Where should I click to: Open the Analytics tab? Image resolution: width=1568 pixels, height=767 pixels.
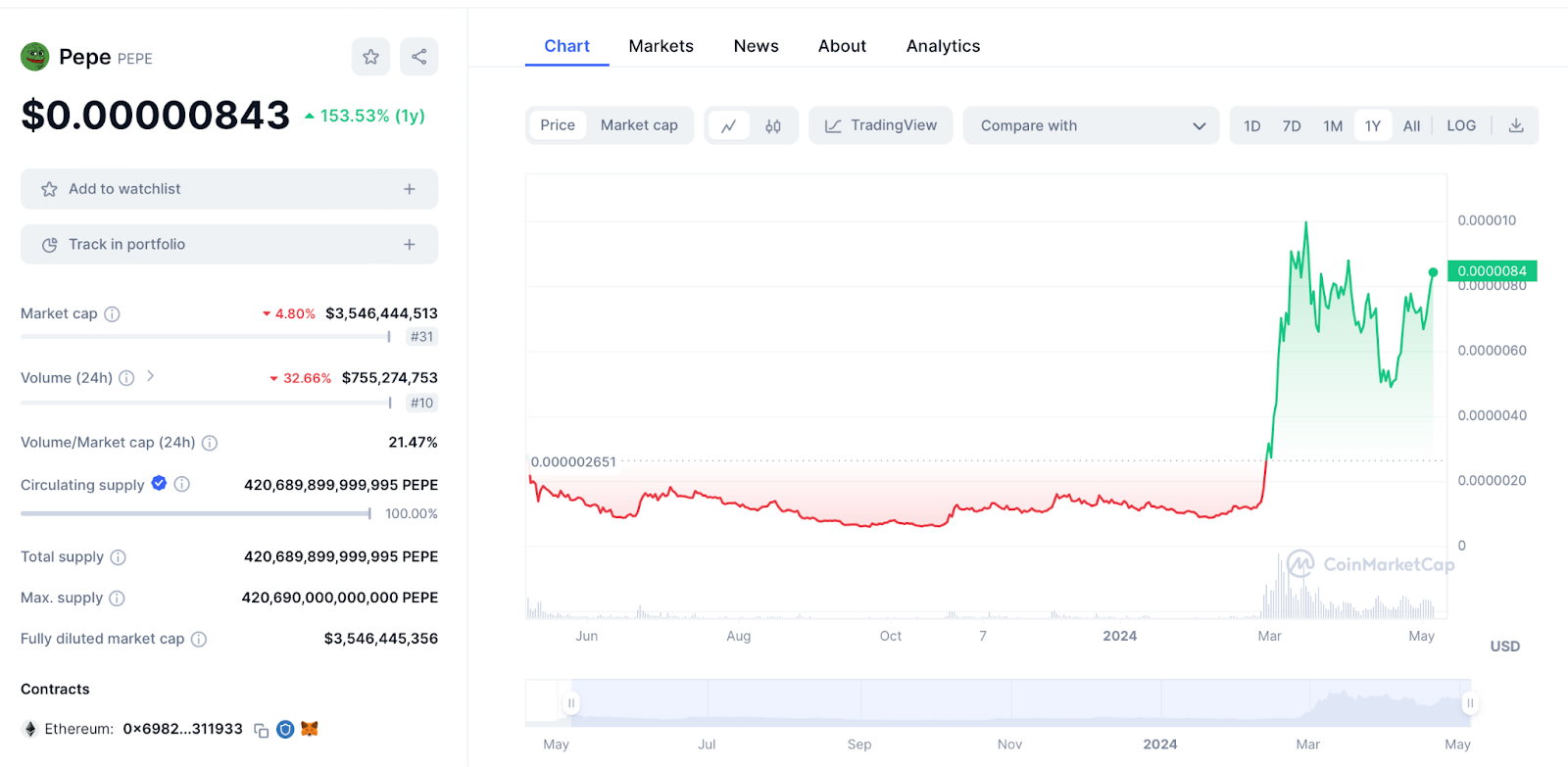coord(943,46)
